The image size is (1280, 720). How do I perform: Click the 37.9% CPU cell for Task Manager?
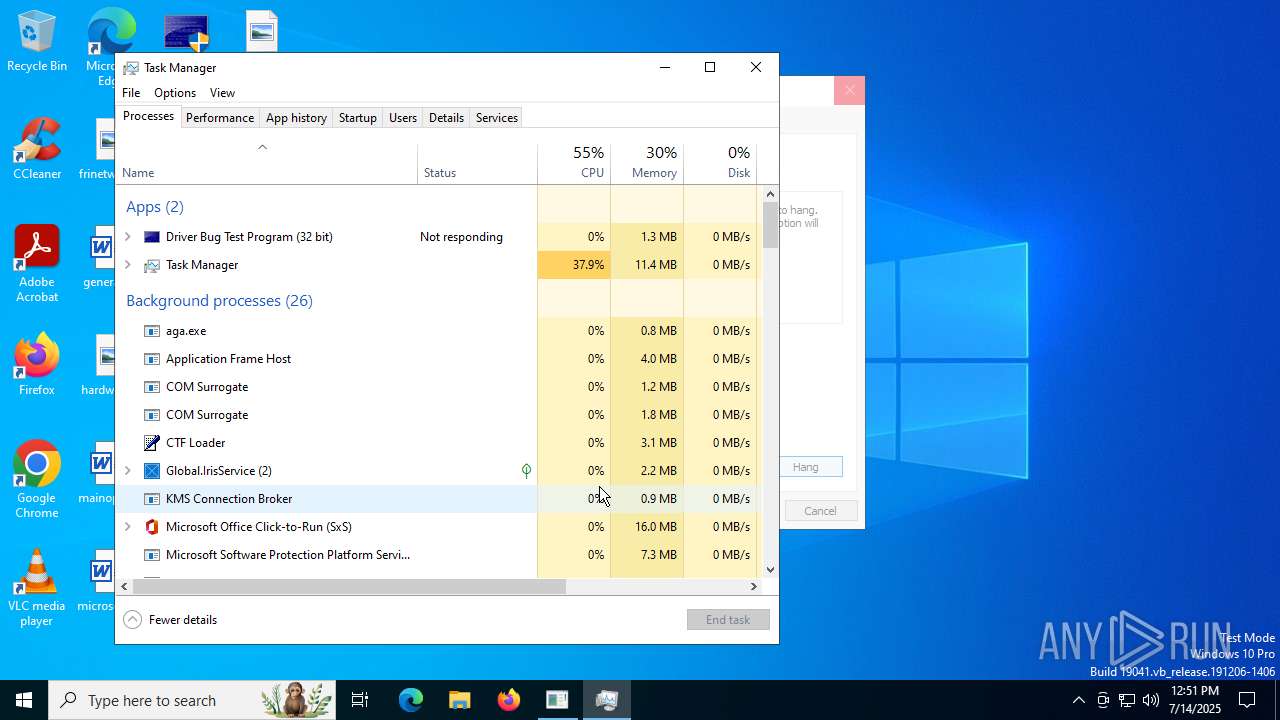[x=574, y=265]
